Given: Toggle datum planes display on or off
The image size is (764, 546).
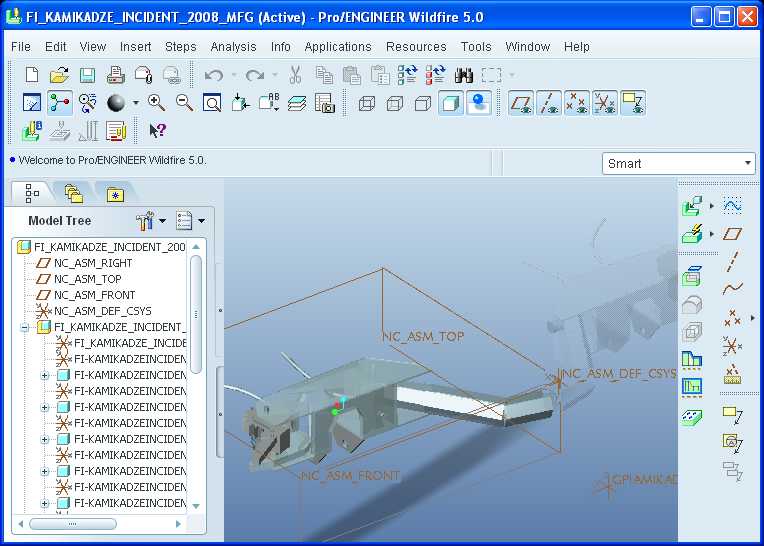Looking at the screenshot, I should (520, 103).
